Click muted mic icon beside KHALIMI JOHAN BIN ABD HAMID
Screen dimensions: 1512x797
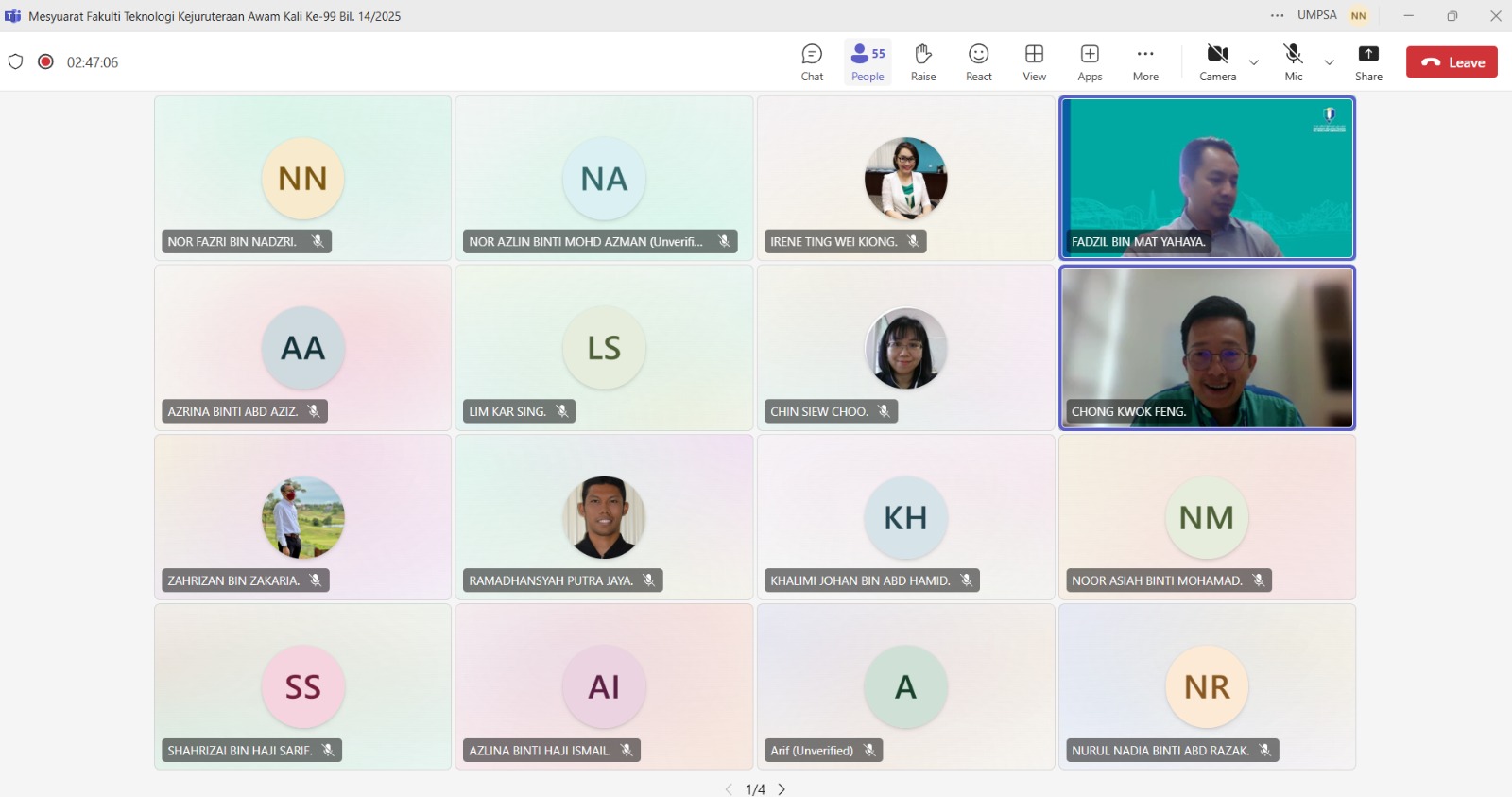point(966,580)
